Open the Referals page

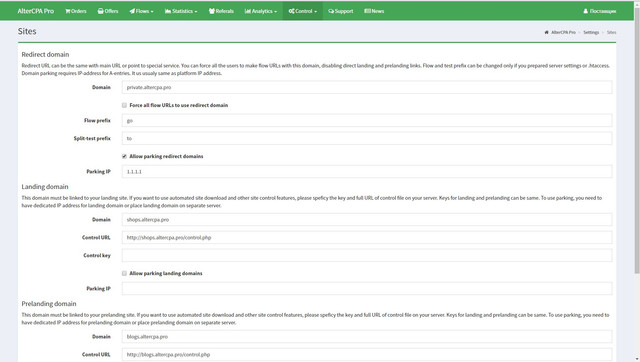(x=221, y=11)
